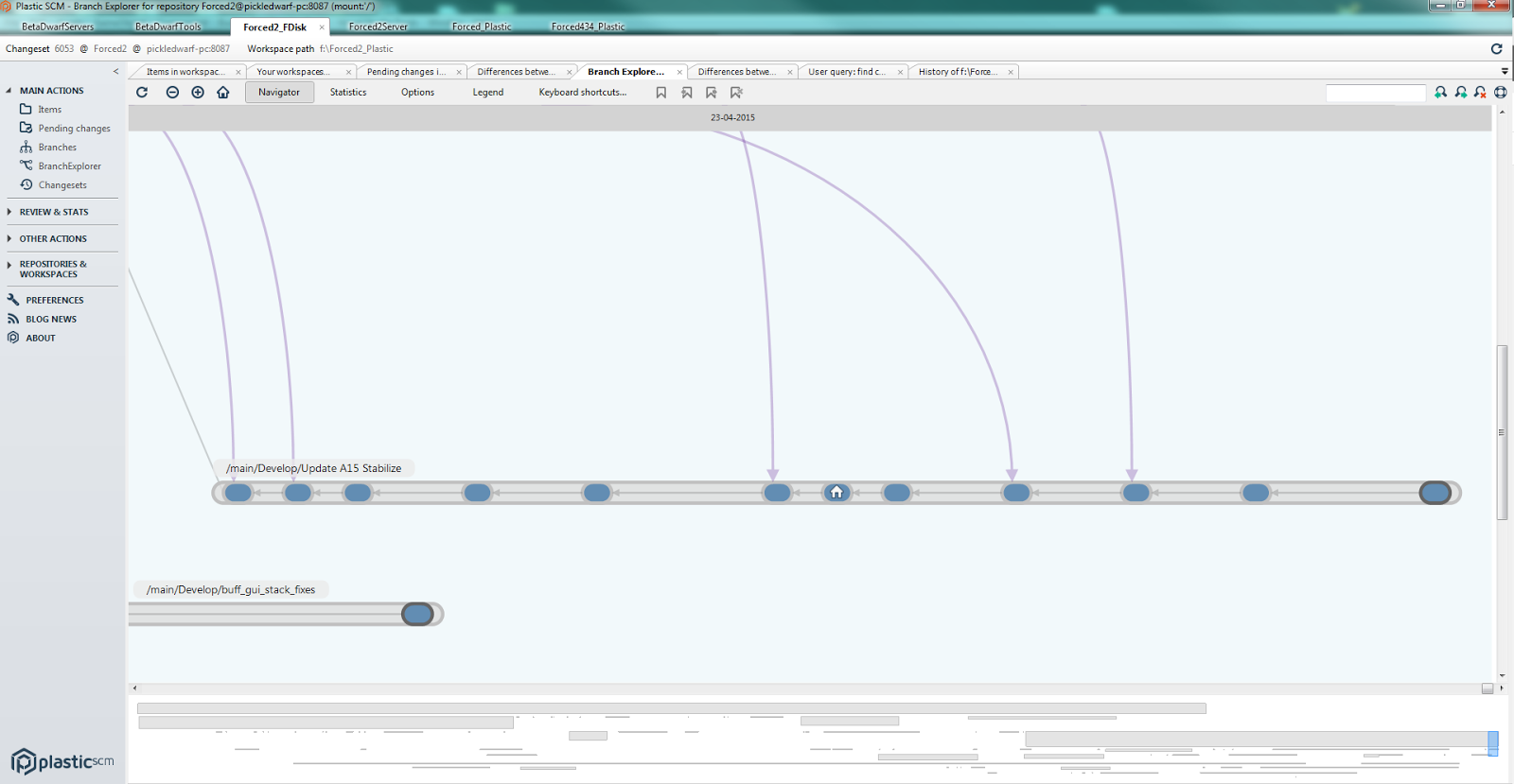
Task: Click the 23-04-2015 date header
Action: 732,117
